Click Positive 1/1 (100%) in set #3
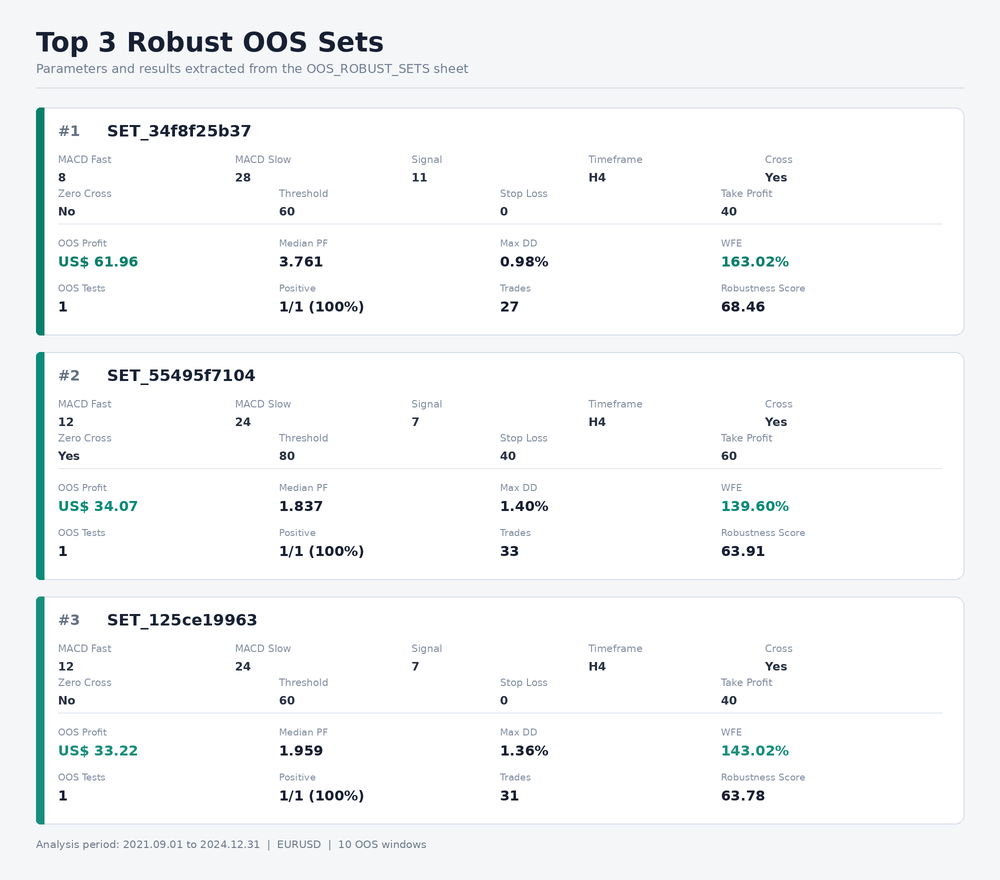The width and height of the screenshot is (1000, 880). (321, 796)
